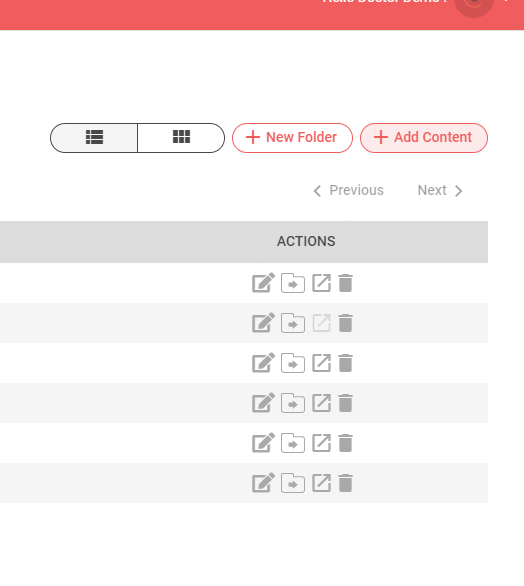Viewport: 524px width, 586px height.
Task: Delete the first row item
Action: [345, 283]
